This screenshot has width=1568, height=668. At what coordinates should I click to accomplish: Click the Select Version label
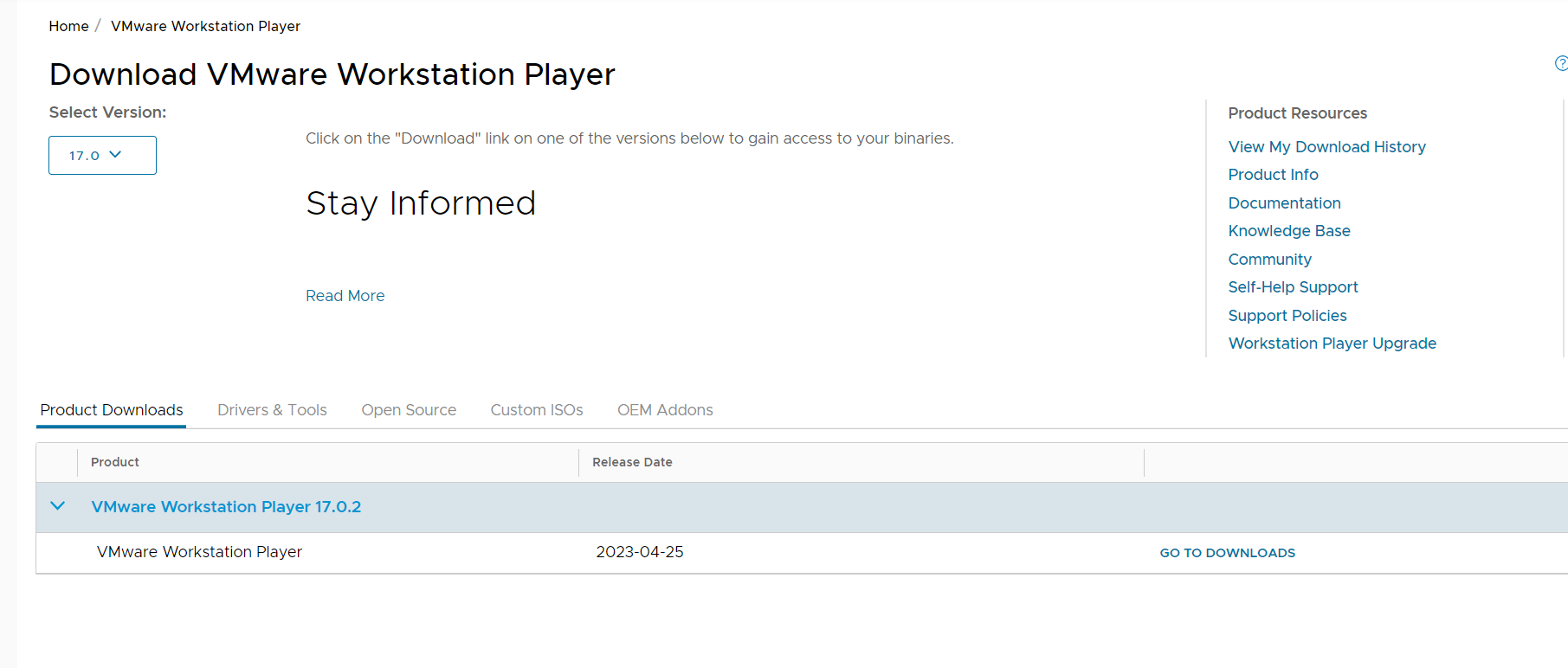click(107, 112)
